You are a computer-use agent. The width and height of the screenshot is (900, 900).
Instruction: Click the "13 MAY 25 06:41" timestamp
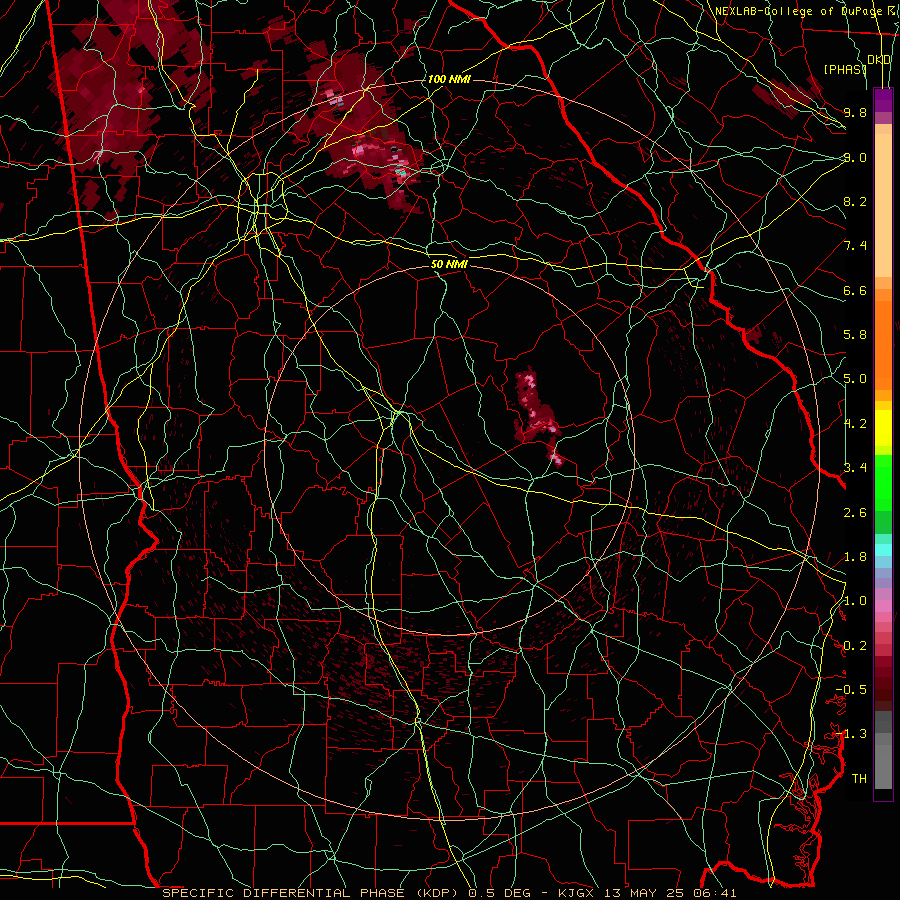click(670, 893)
